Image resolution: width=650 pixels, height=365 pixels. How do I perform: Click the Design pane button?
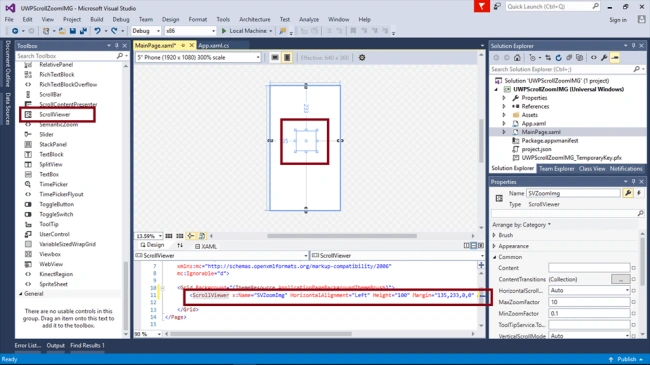pyautogui.click(x=152, y=245)
